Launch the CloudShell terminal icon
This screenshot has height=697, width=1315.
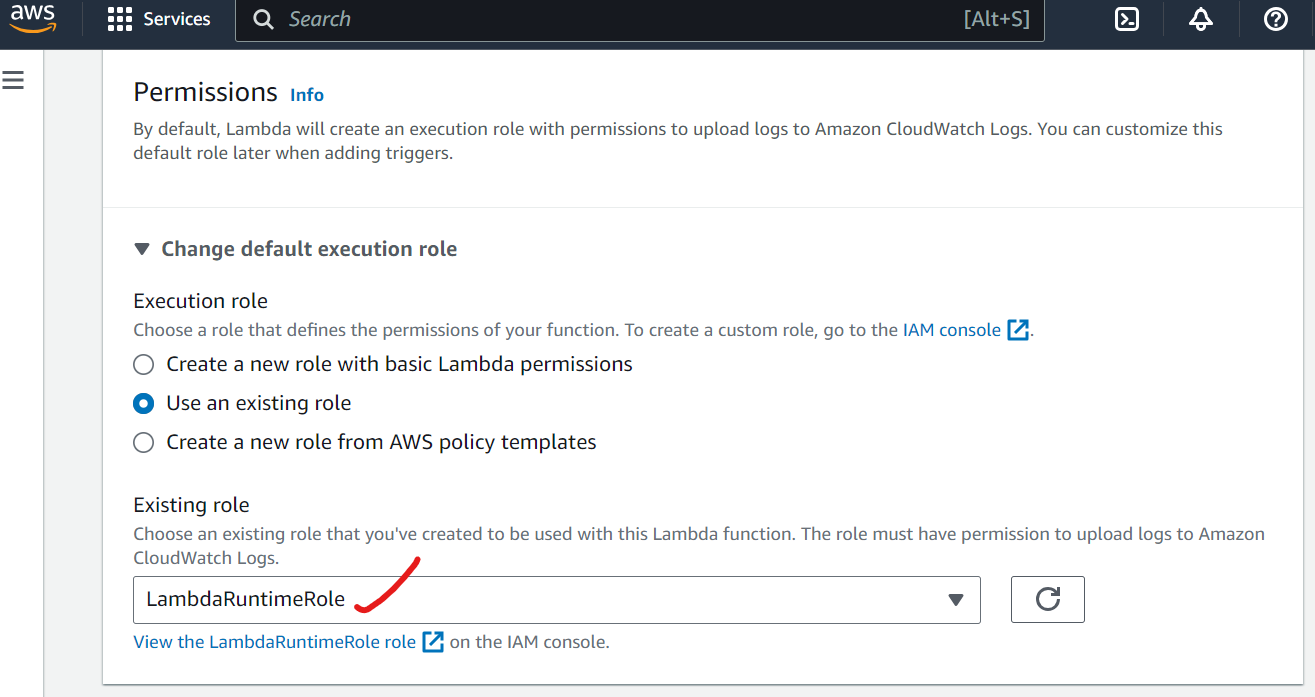pos(1127,19)
